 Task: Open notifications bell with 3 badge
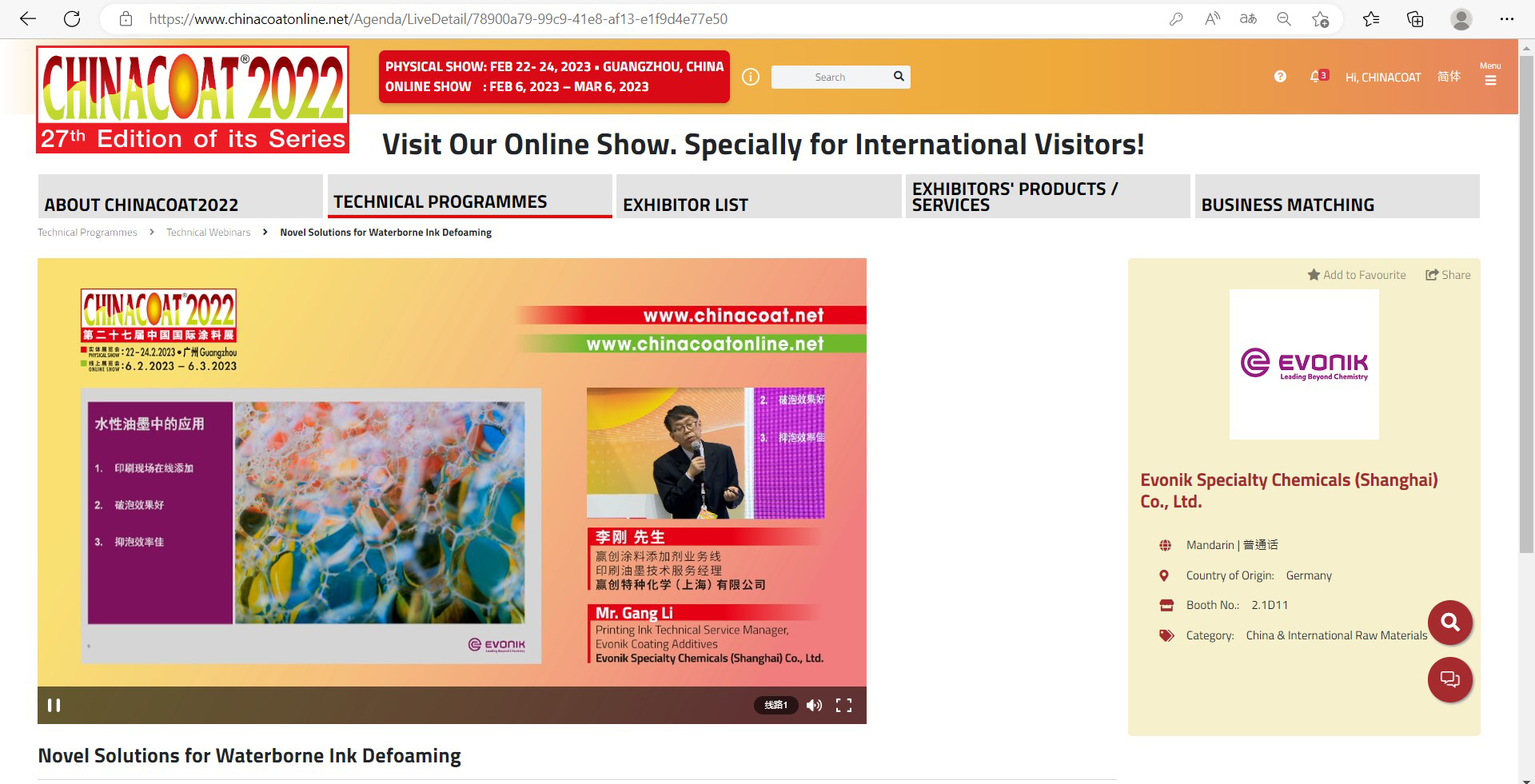[x=1318, y=76]
